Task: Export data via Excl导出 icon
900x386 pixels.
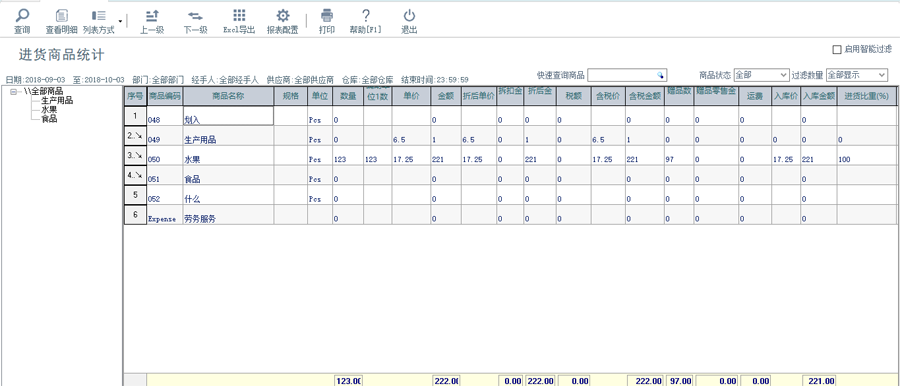Action: (239, 16)
